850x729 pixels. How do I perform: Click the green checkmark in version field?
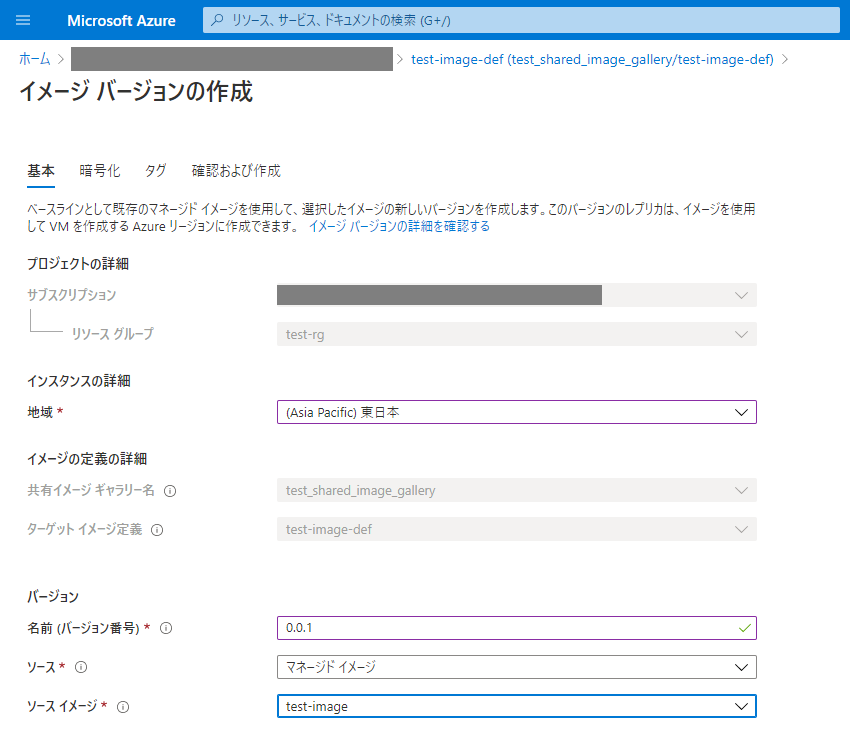pyautogui.click(x=744, y=628)
